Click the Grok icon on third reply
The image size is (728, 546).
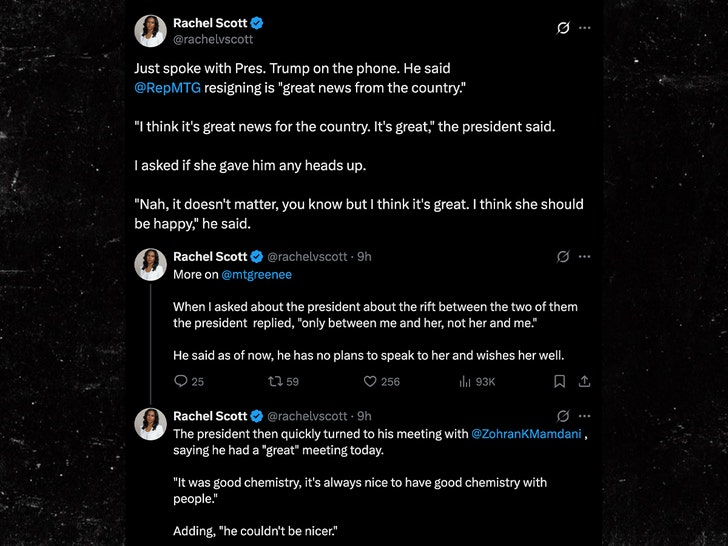click(563, 416)
